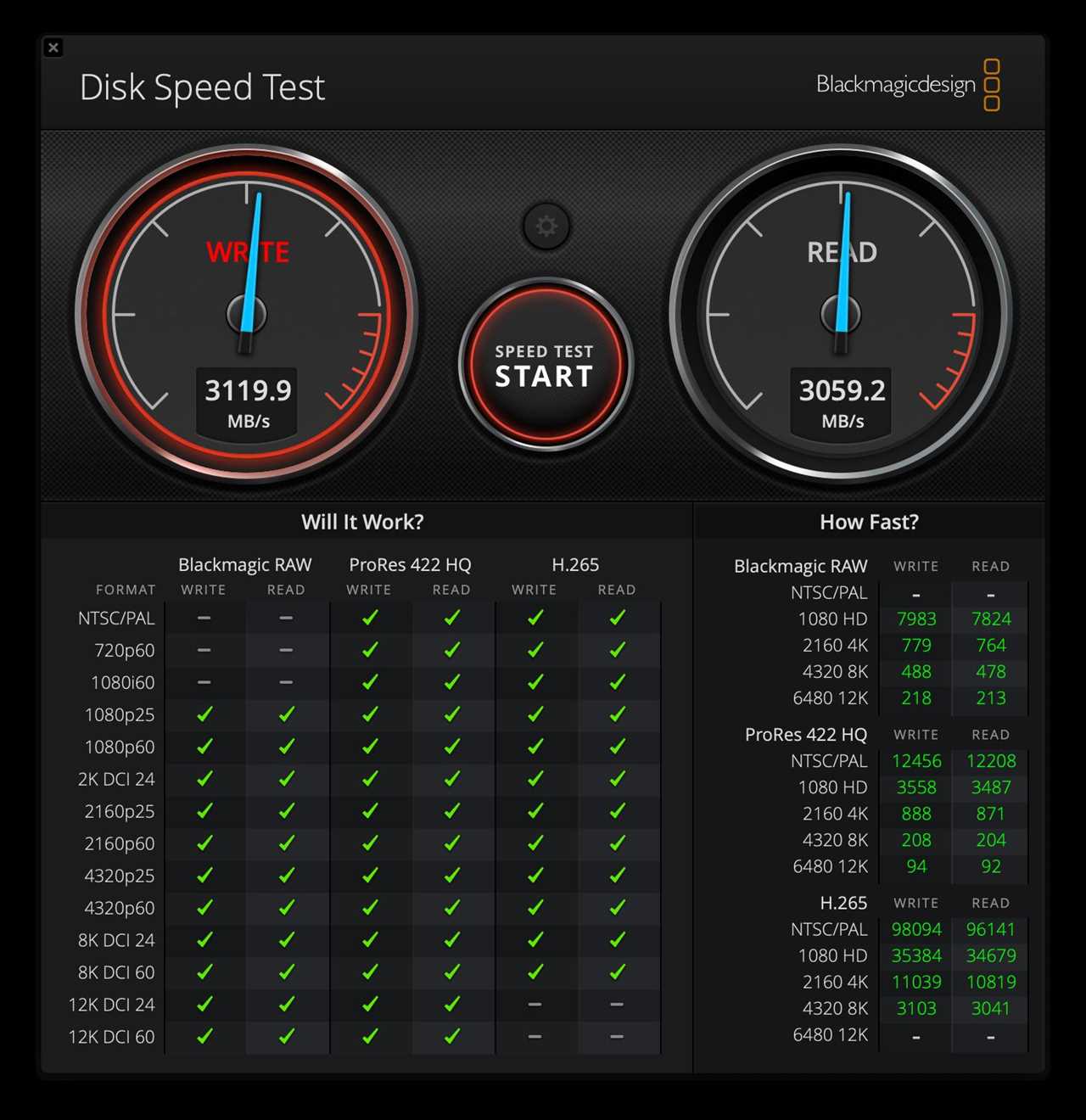Click the Blackmagic RAW heading in How Fast

point(801,566)
